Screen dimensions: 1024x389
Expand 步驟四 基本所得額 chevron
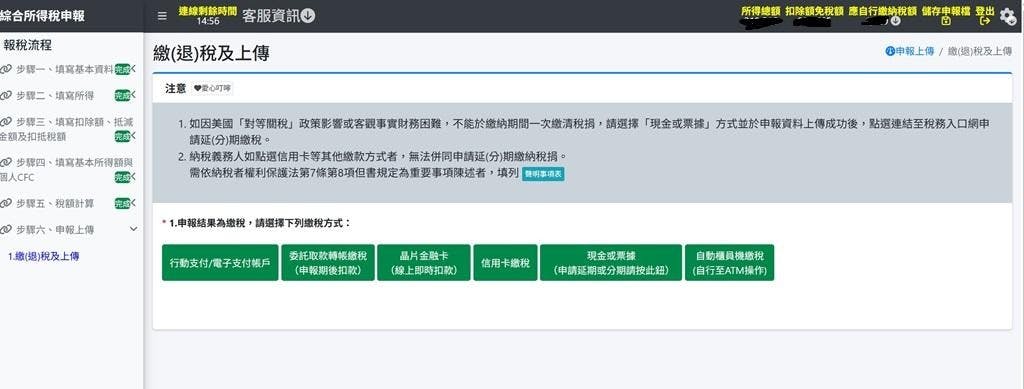pos(133,176)
